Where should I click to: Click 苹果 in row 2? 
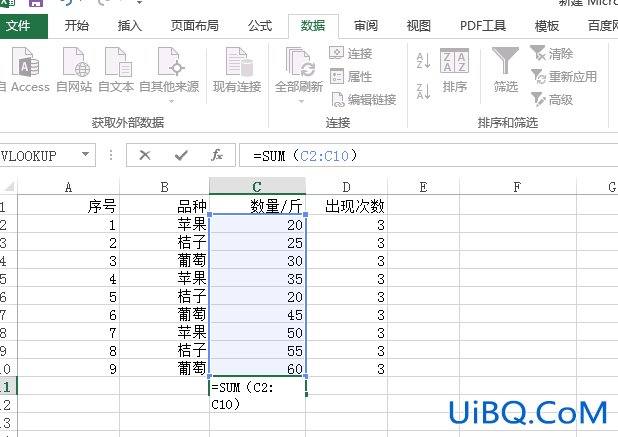[165, 225]
